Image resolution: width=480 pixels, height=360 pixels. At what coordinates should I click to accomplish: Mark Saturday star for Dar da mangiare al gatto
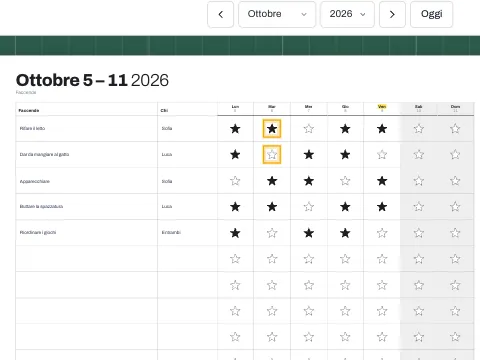(419, 155)
